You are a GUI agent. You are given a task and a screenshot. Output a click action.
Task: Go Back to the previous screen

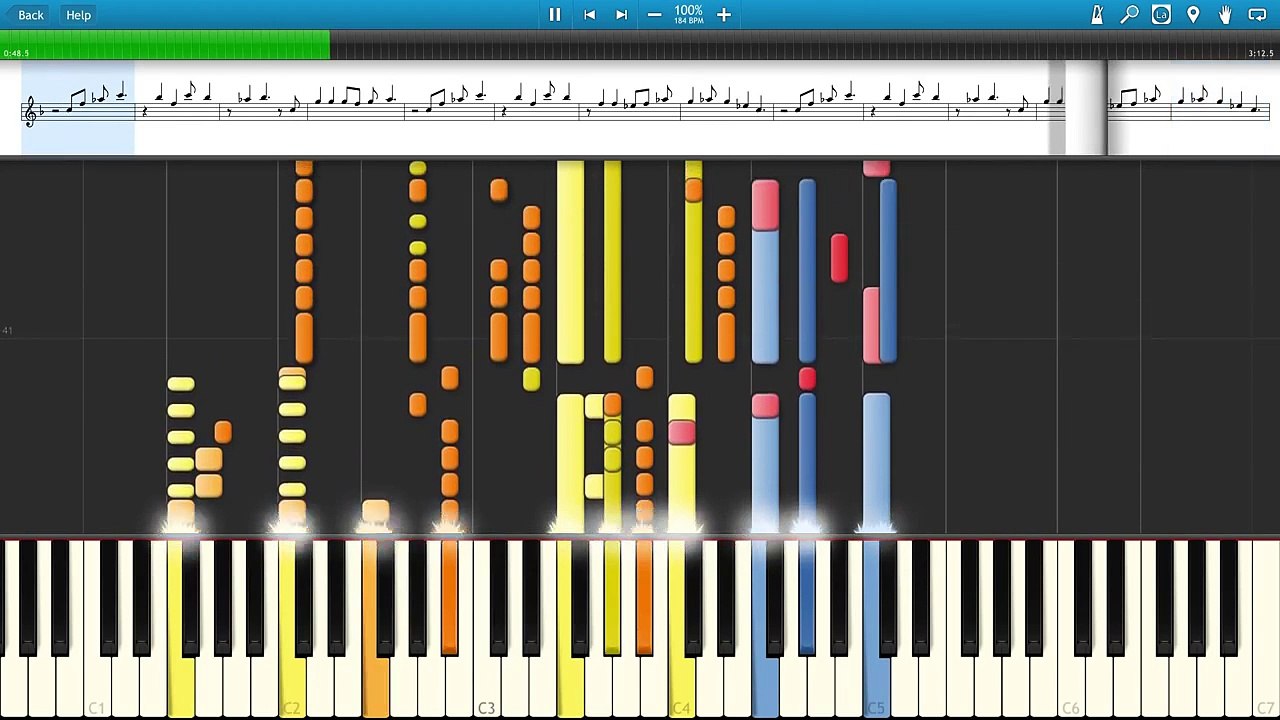[31, 15]
